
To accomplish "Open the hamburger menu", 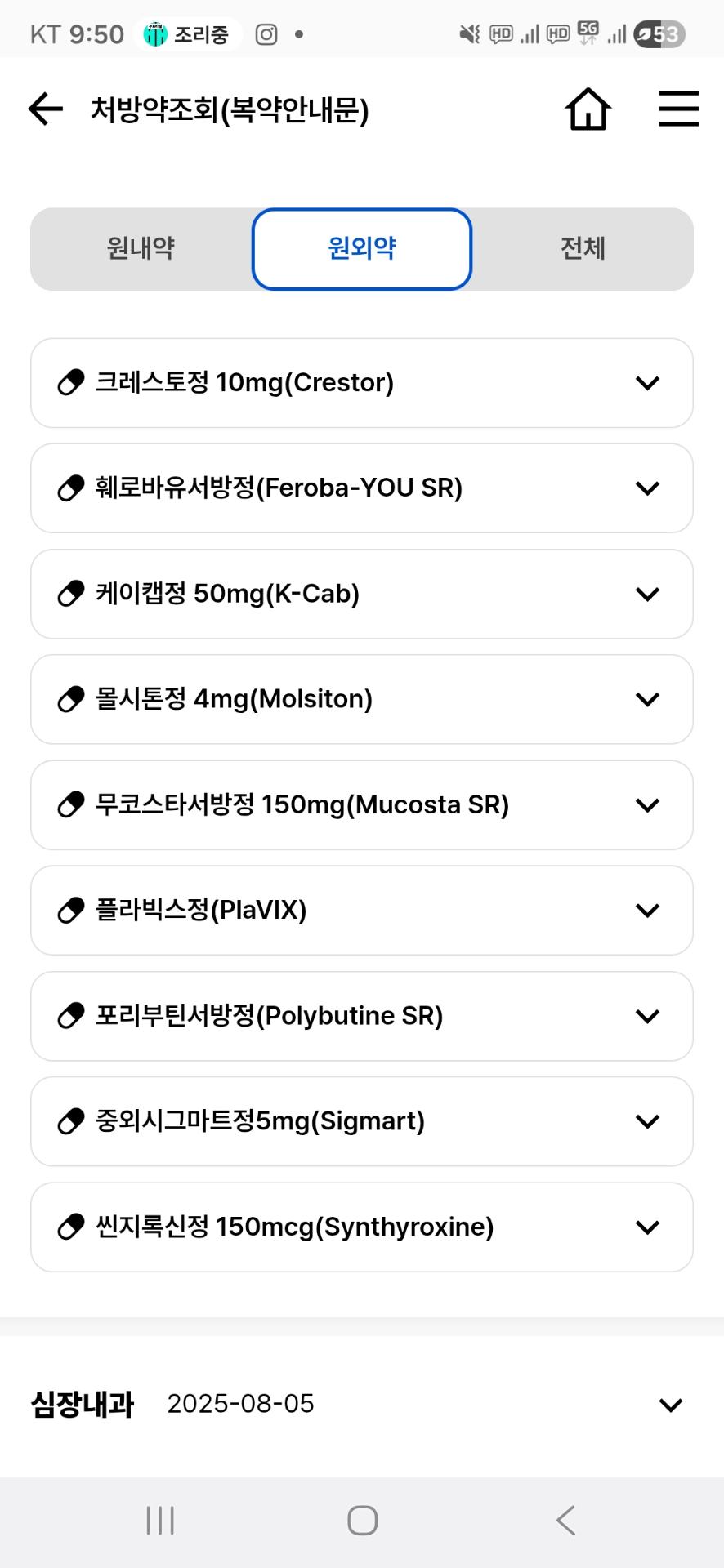I will tap(678, 109).
